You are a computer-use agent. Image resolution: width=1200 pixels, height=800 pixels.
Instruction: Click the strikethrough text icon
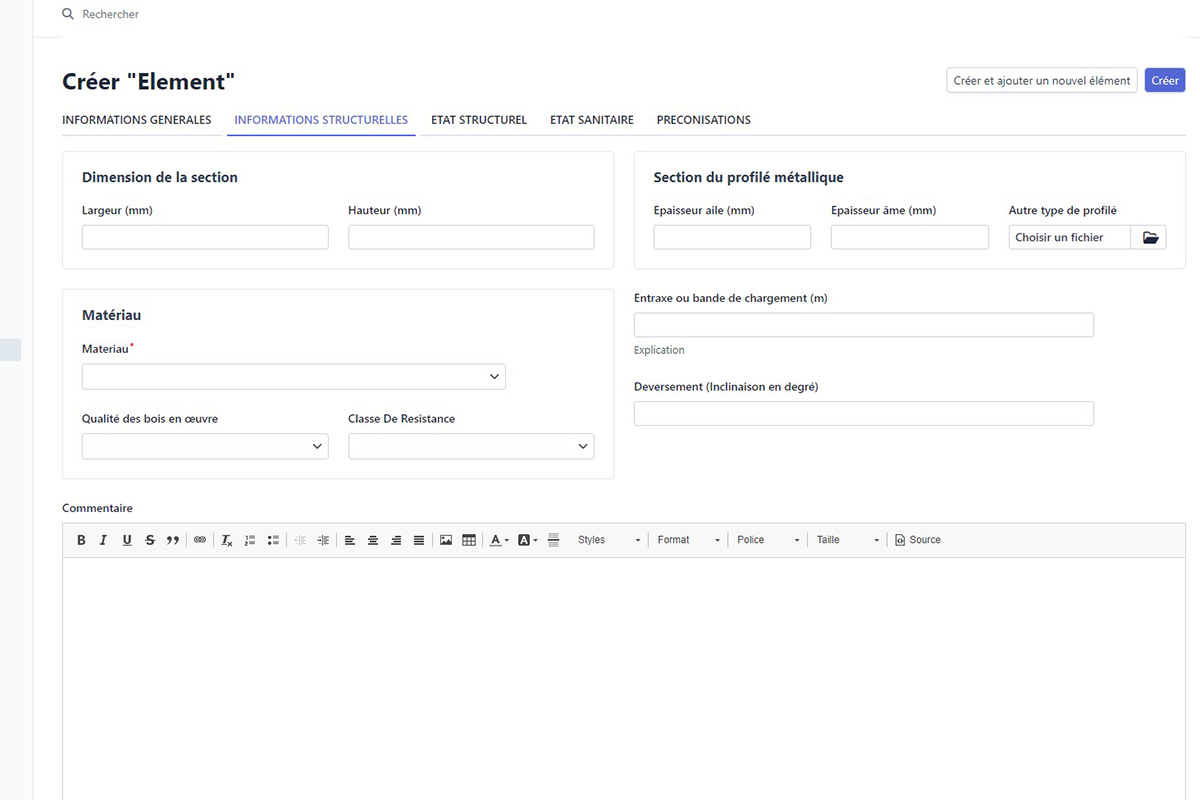click(150, 540)
